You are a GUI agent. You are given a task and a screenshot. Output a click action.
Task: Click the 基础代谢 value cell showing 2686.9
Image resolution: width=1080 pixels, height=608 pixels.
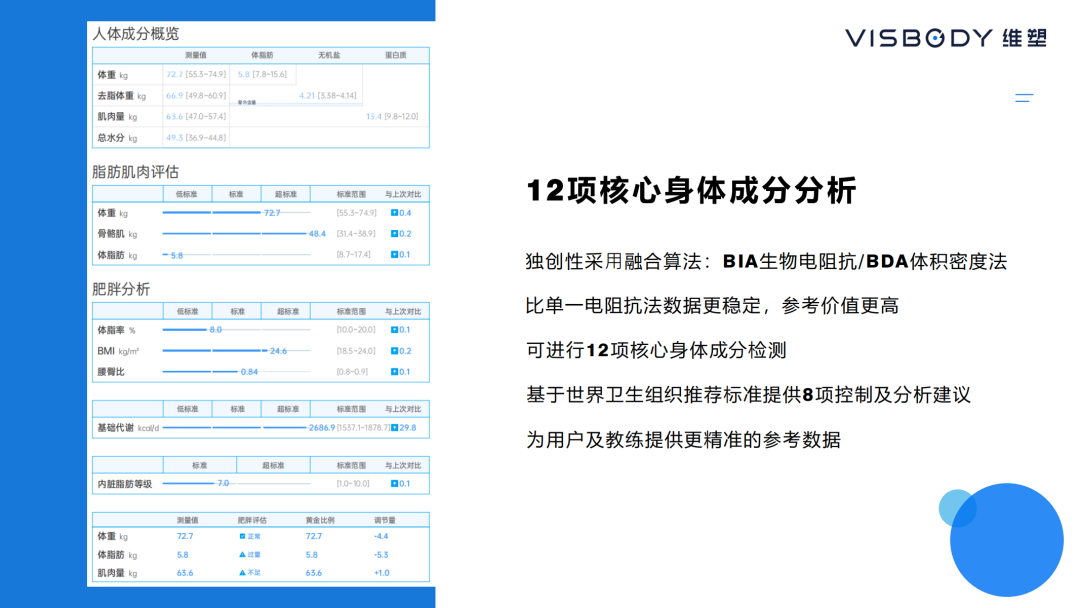point(321,425)
